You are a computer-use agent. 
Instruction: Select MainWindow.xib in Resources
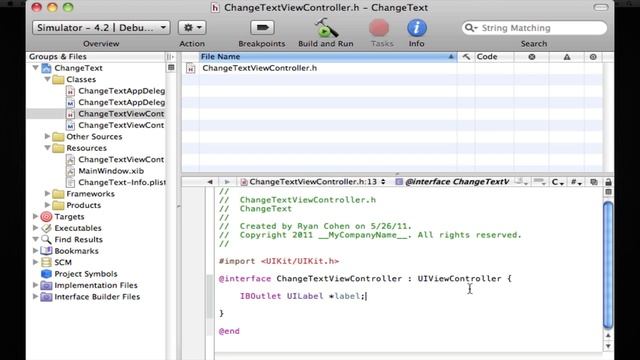pos(111,171)
